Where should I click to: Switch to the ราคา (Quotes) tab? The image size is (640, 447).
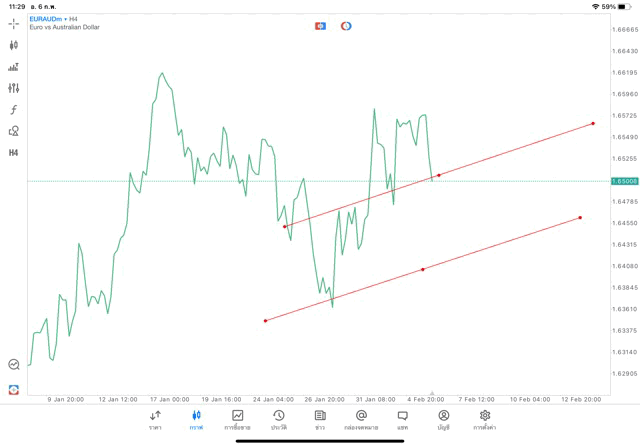tap(155, 420)
